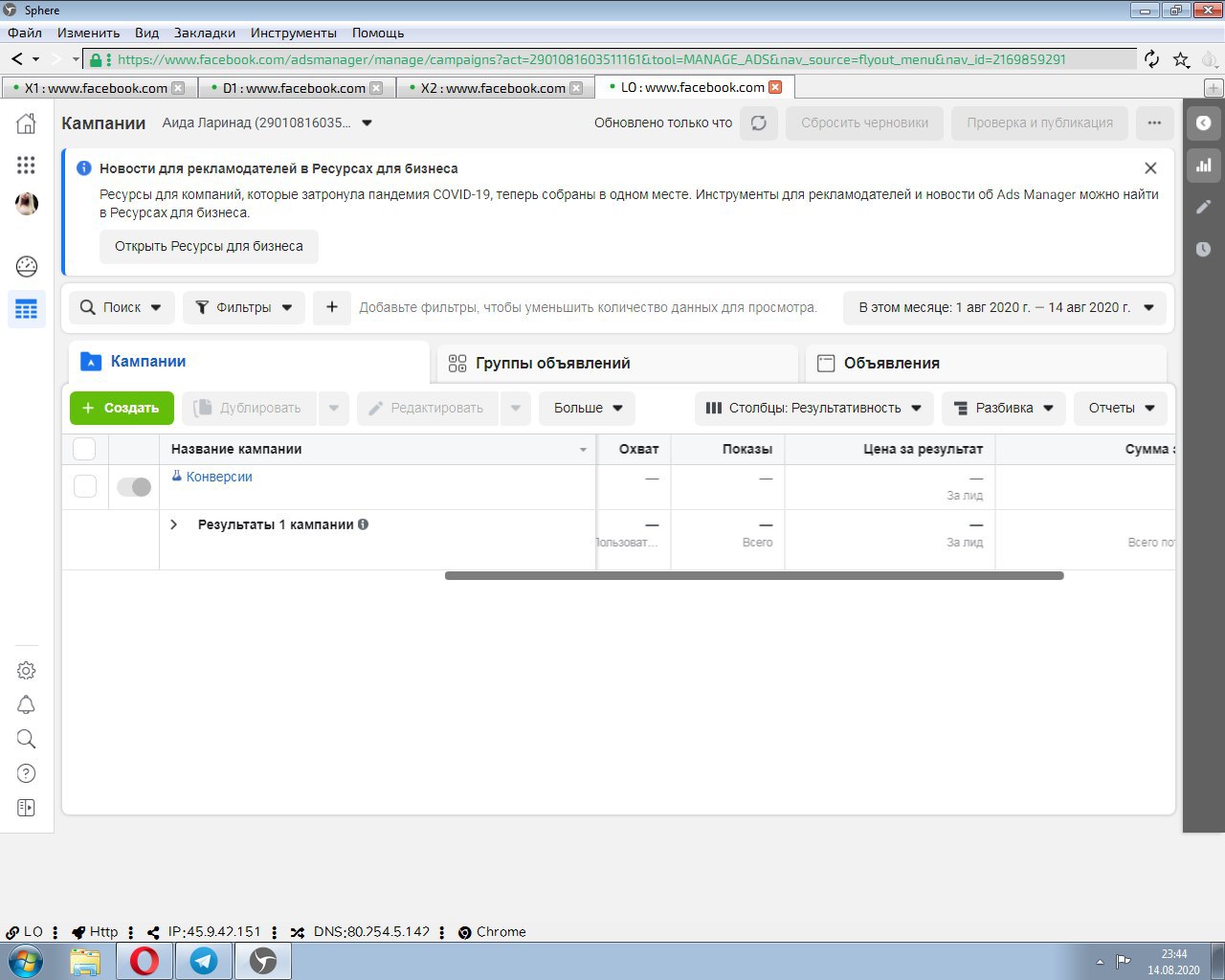This screenshot has height=980, width=1225.
Task: Collapse the right panel arrow icon
Action: pyautogui.click(x=1204, y=122)
